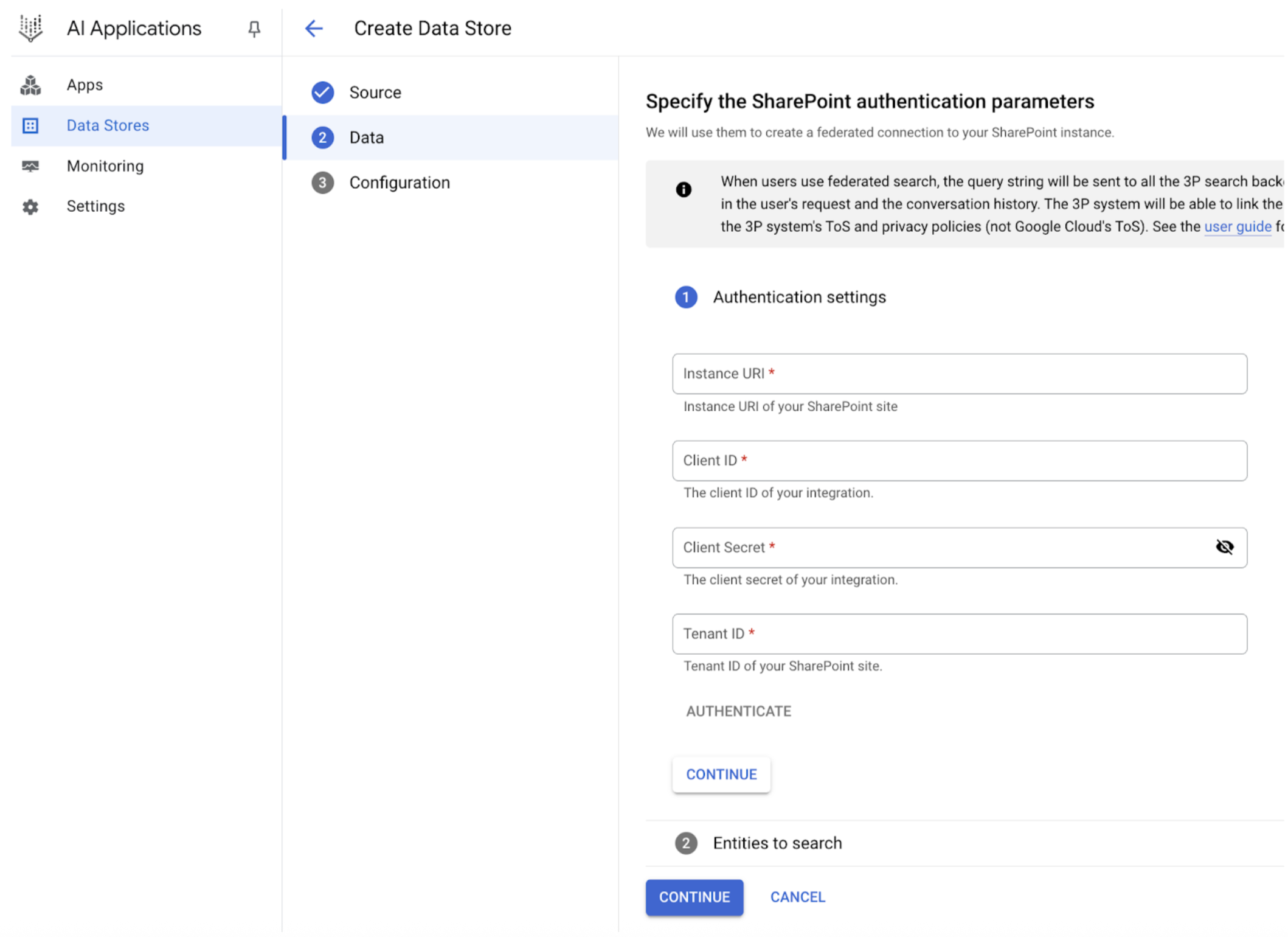Click the Monitoring chart icon
The width and height of the screenshot is (1288, 937).
pyautogui.click(x=30, y=166)
